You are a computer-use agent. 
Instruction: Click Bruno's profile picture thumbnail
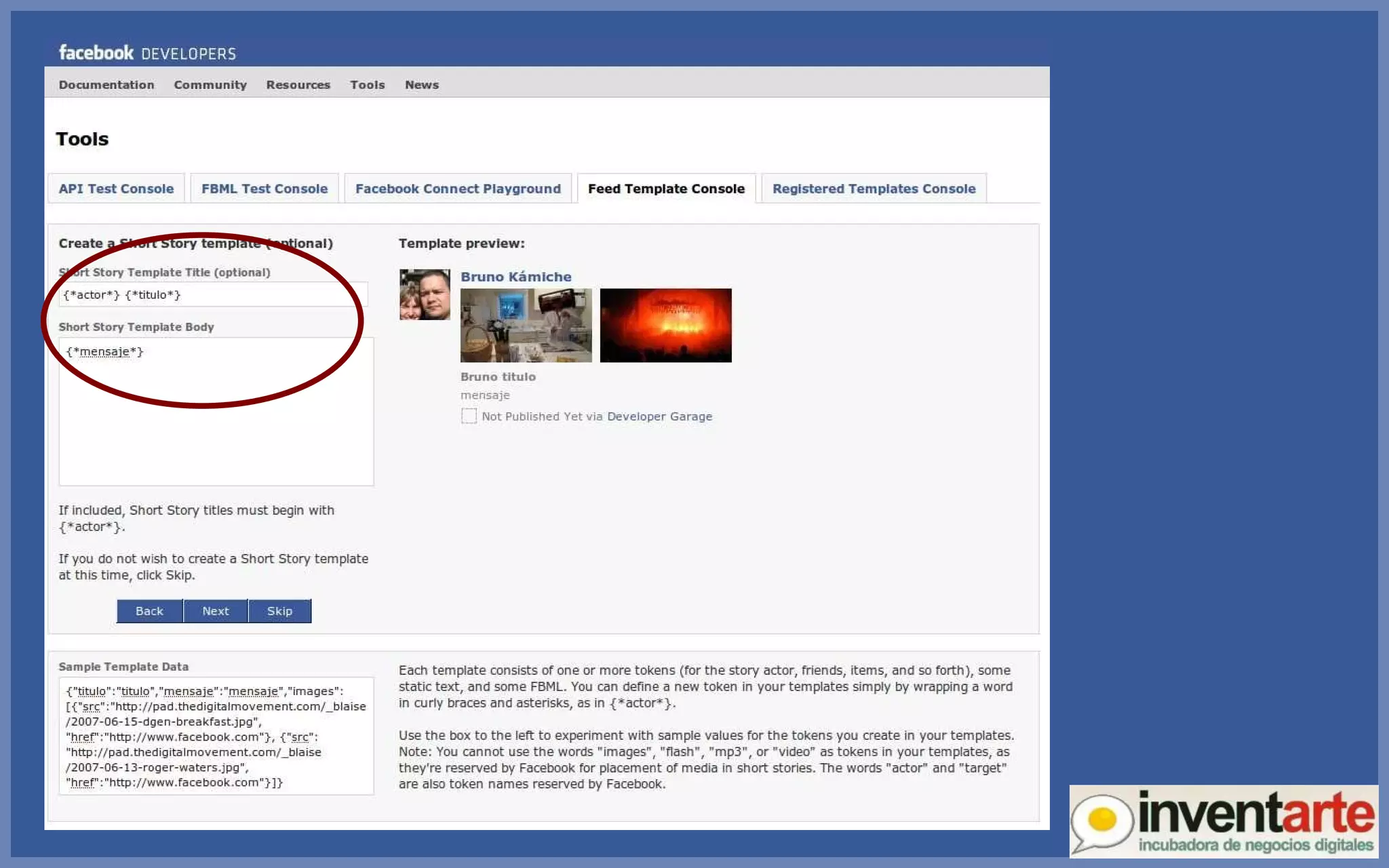coord(425,294)
